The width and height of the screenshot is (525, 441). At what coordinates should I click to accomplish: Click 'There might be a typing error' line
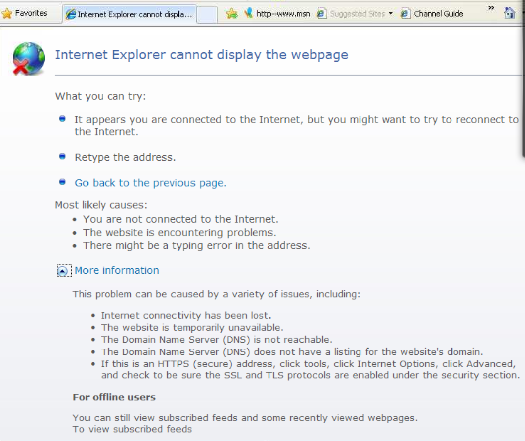point(197,245)
